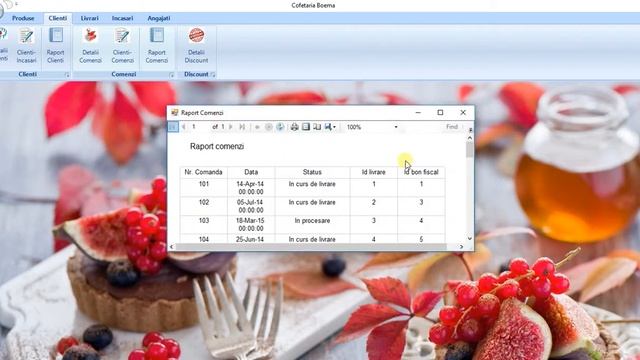Image resolution: width=640 pixels, height=360 pixels.
Task: Select order number 101 cell
Action: [204, 188]
